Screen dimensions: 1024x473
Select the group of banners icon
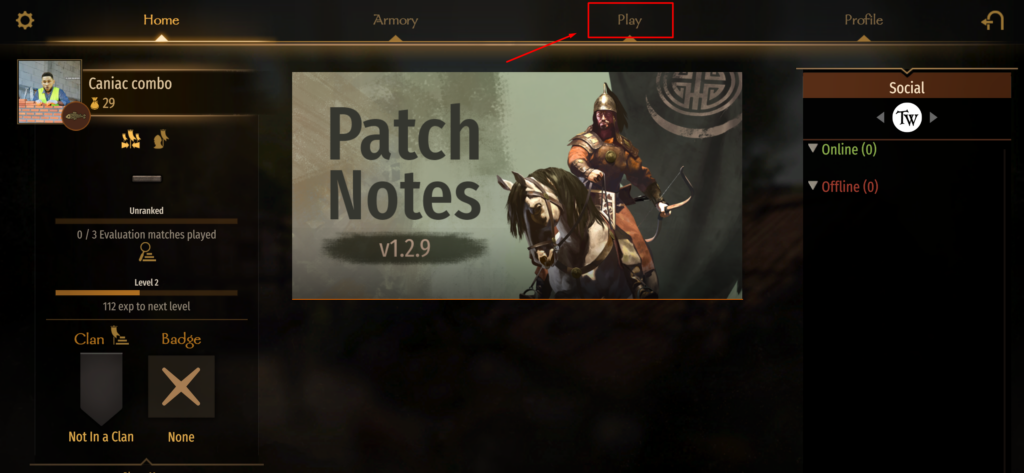(x=131, y=139)
